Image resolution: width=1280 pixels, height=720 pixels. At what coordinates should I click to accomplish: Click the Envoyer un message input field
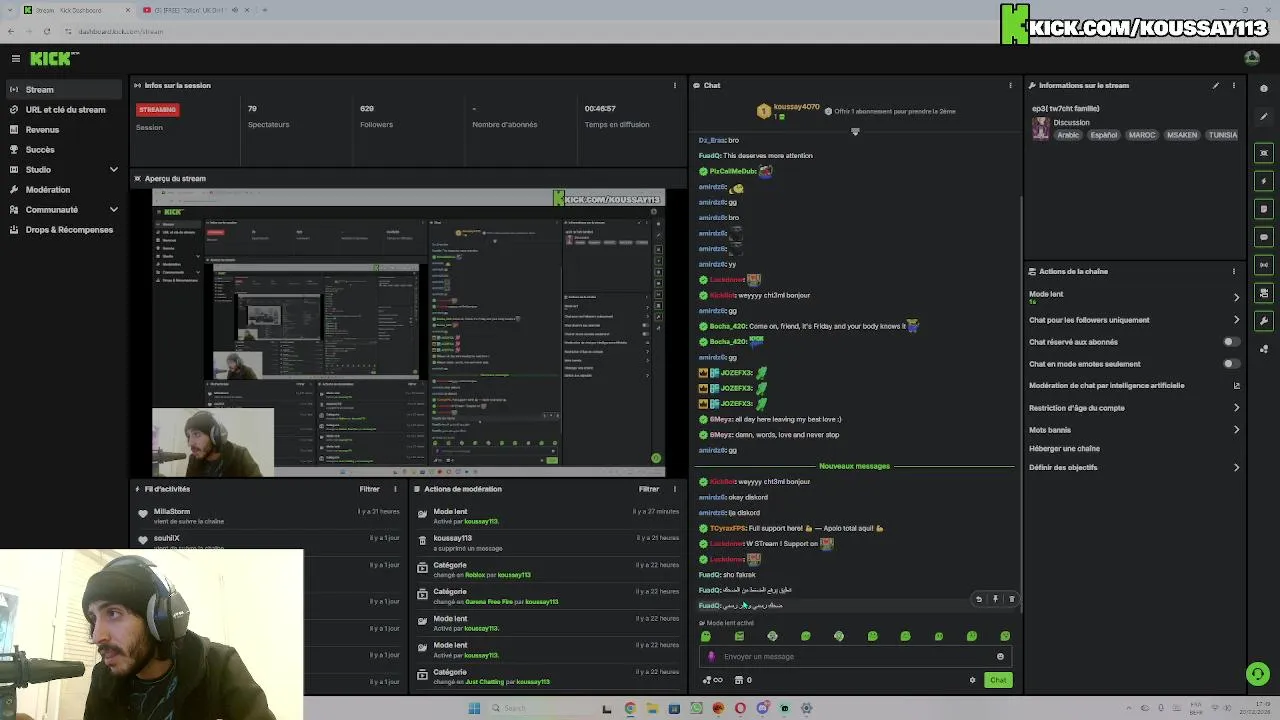(855, 657)
